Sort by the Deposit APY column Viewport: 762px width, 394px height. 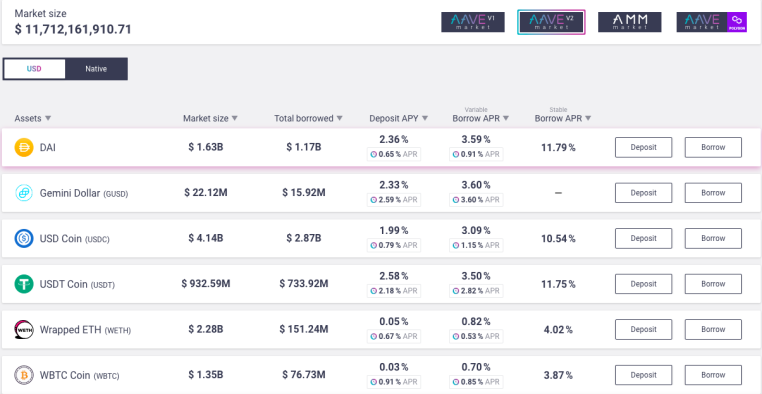[x=398, y=119]
